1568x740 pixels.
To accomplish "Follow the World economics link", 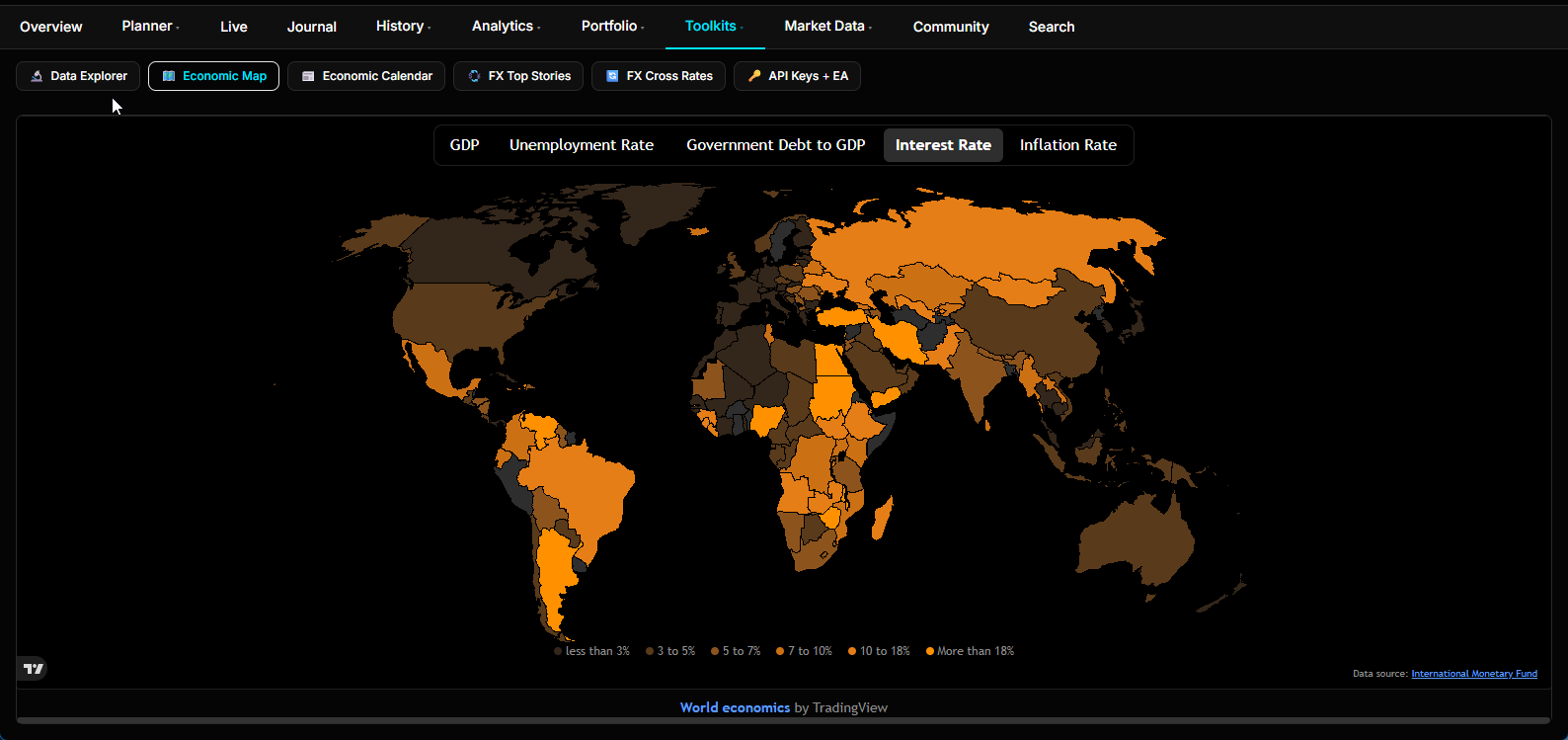I will pyautogui.click(x=735, y=707).
